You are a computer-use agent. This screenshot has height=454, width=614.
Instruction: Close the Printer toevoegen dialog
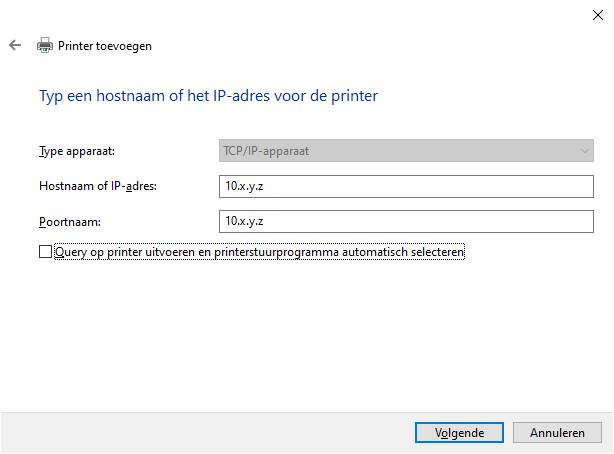[x=598, y=15]
